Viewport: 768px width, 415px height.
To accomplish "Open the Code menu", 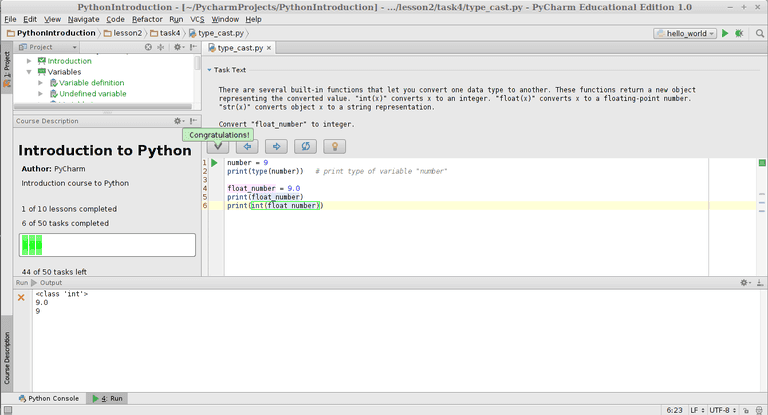I will click(x=115, y=19).
